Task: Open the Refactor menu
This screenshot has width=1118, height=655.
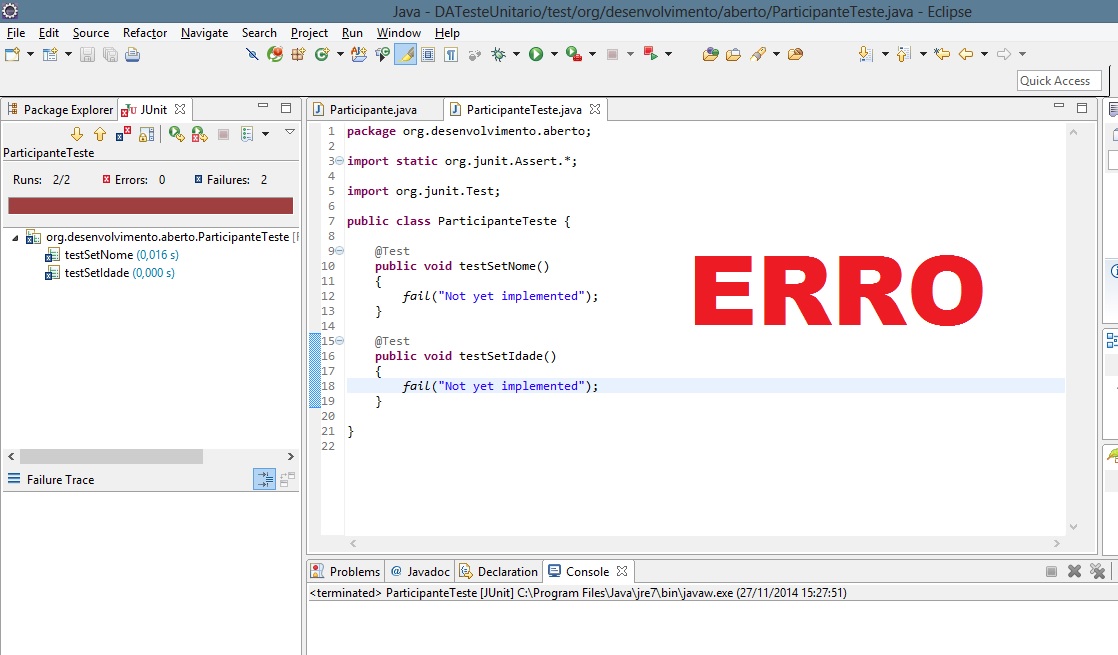Action: tap(145, 33)
